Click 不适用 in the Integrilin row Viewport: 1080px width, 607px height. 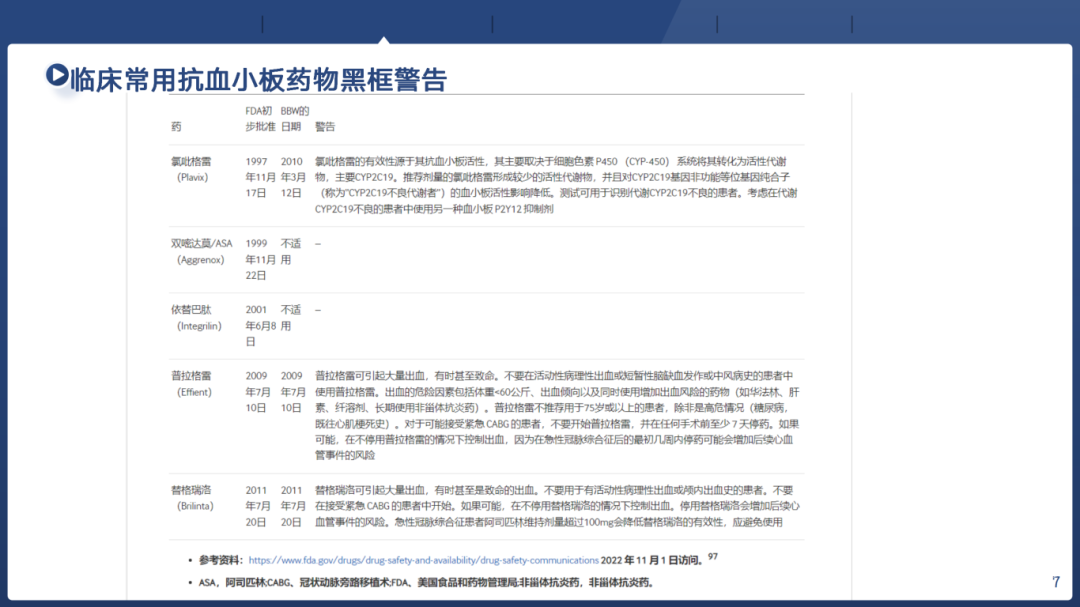pyautogui.click(x=291, y=318)
